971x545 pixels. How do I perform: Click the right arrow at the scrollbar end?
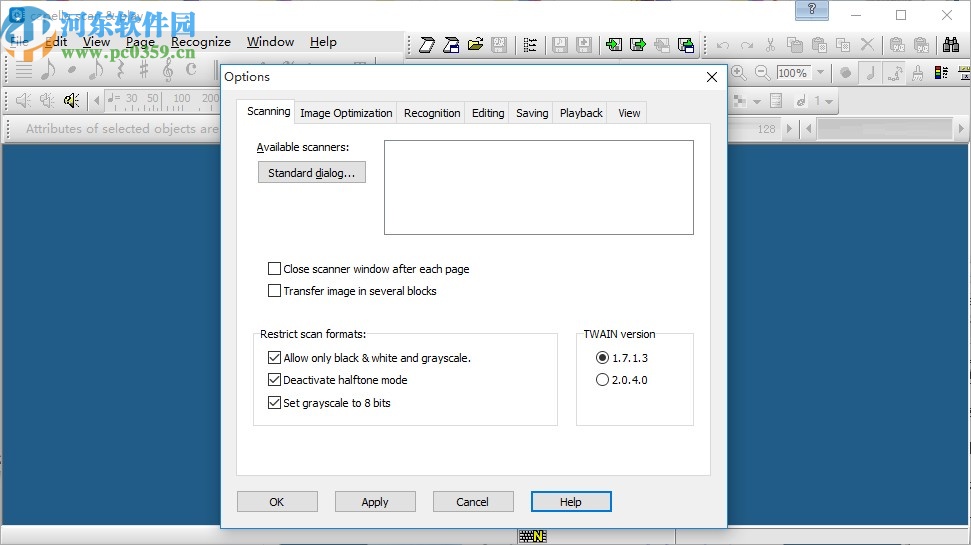960,129
